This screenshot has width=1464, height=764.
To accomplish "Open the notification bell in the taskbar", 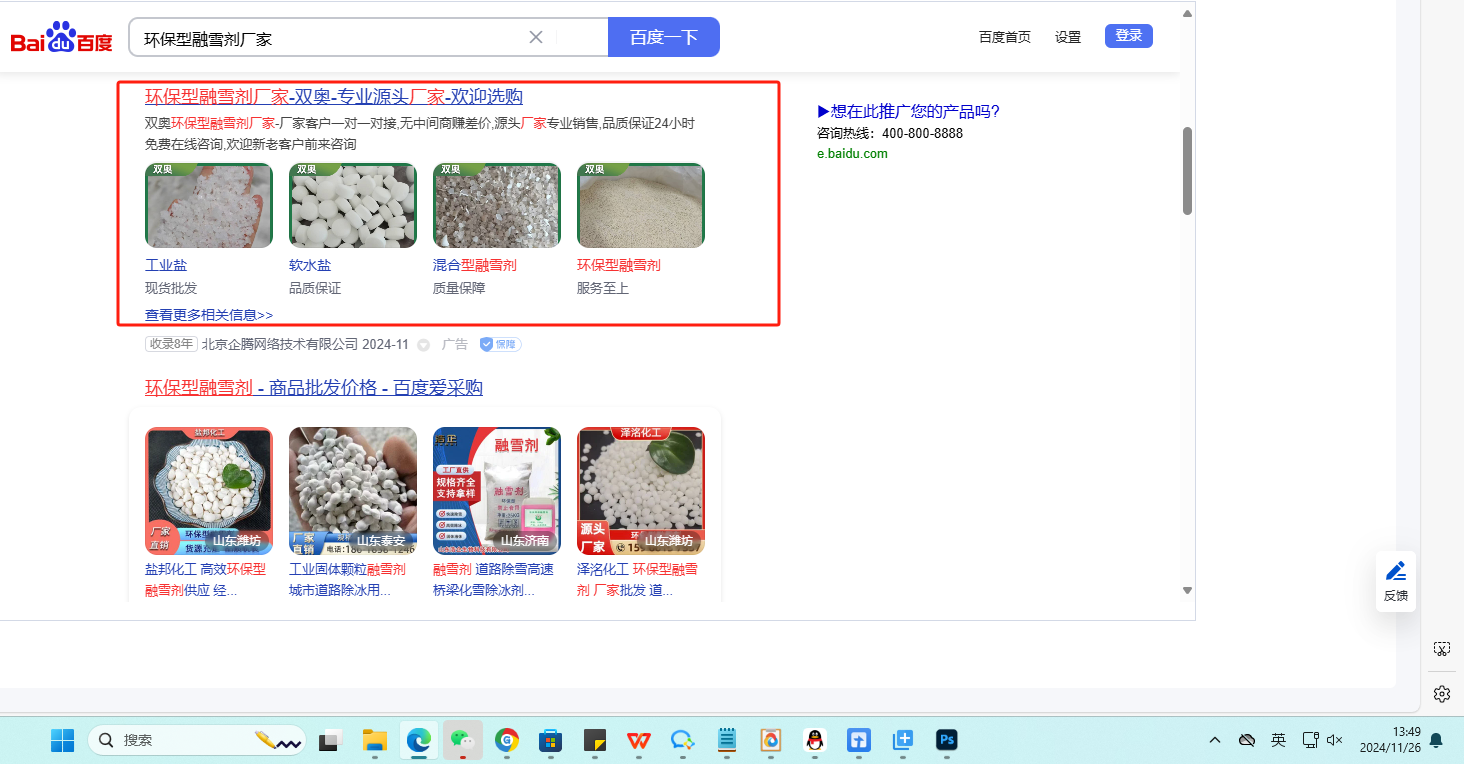I will (x=1436, y=740).
